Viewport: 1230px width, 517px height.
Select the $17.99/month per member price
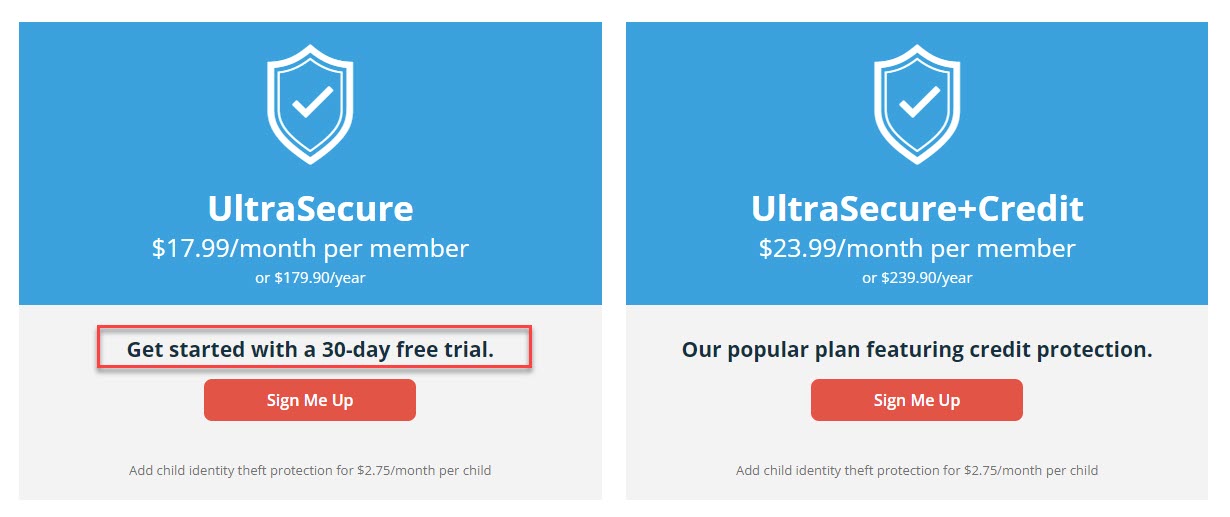pyautogui.click(x=310, y=248)
